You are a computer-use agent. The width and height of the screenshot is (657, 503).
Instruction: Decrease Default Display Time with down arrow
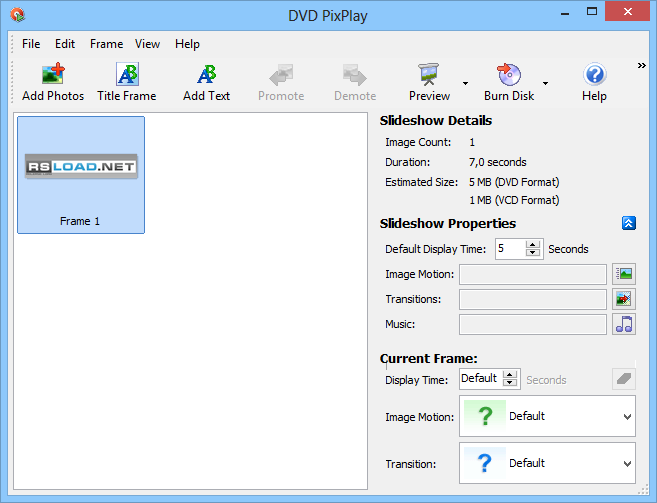click(533, 252)
